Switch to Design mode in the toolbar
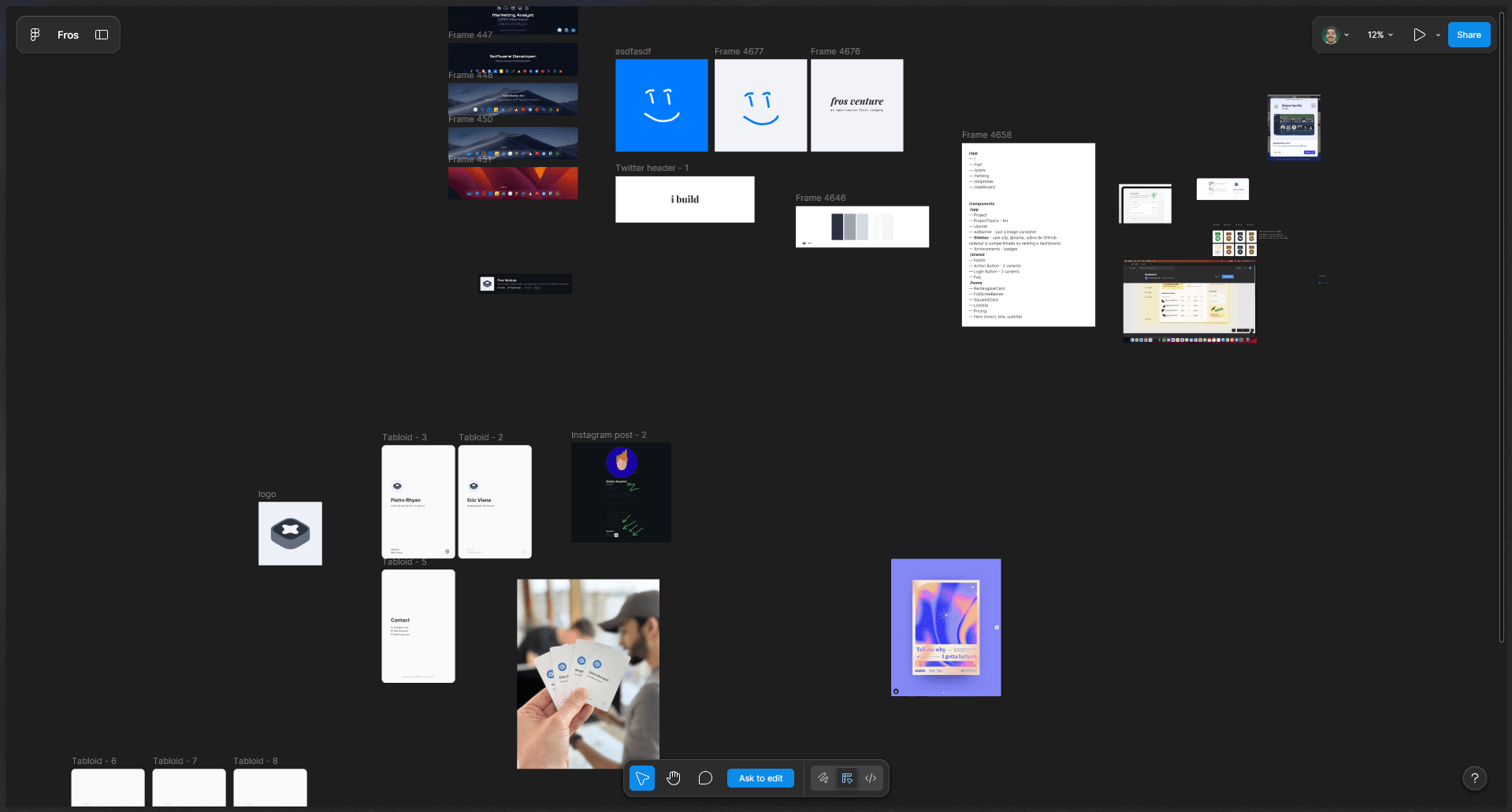1512x812 pixels. (x=847, y=778)
